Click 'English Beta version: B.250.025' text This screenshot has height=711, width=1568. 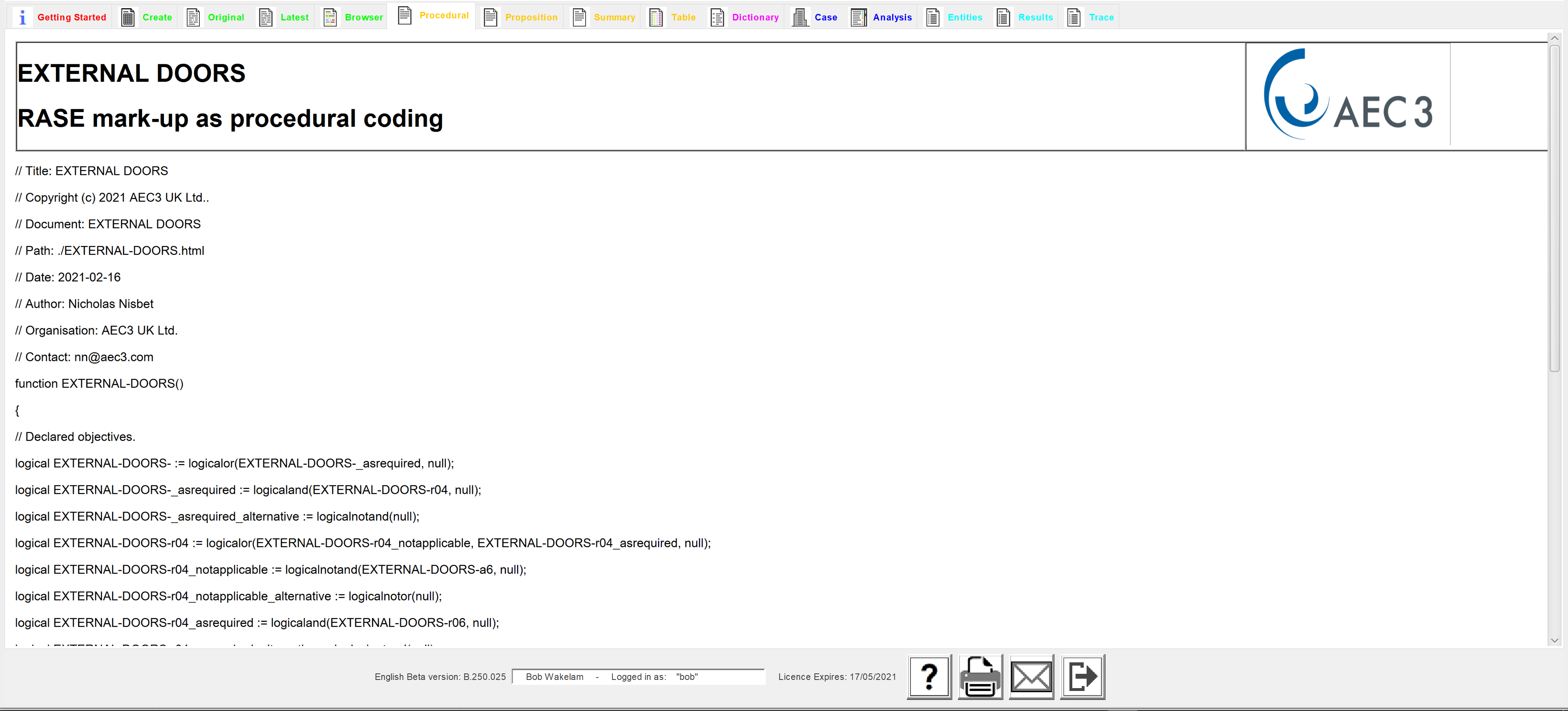coord(440,677)
